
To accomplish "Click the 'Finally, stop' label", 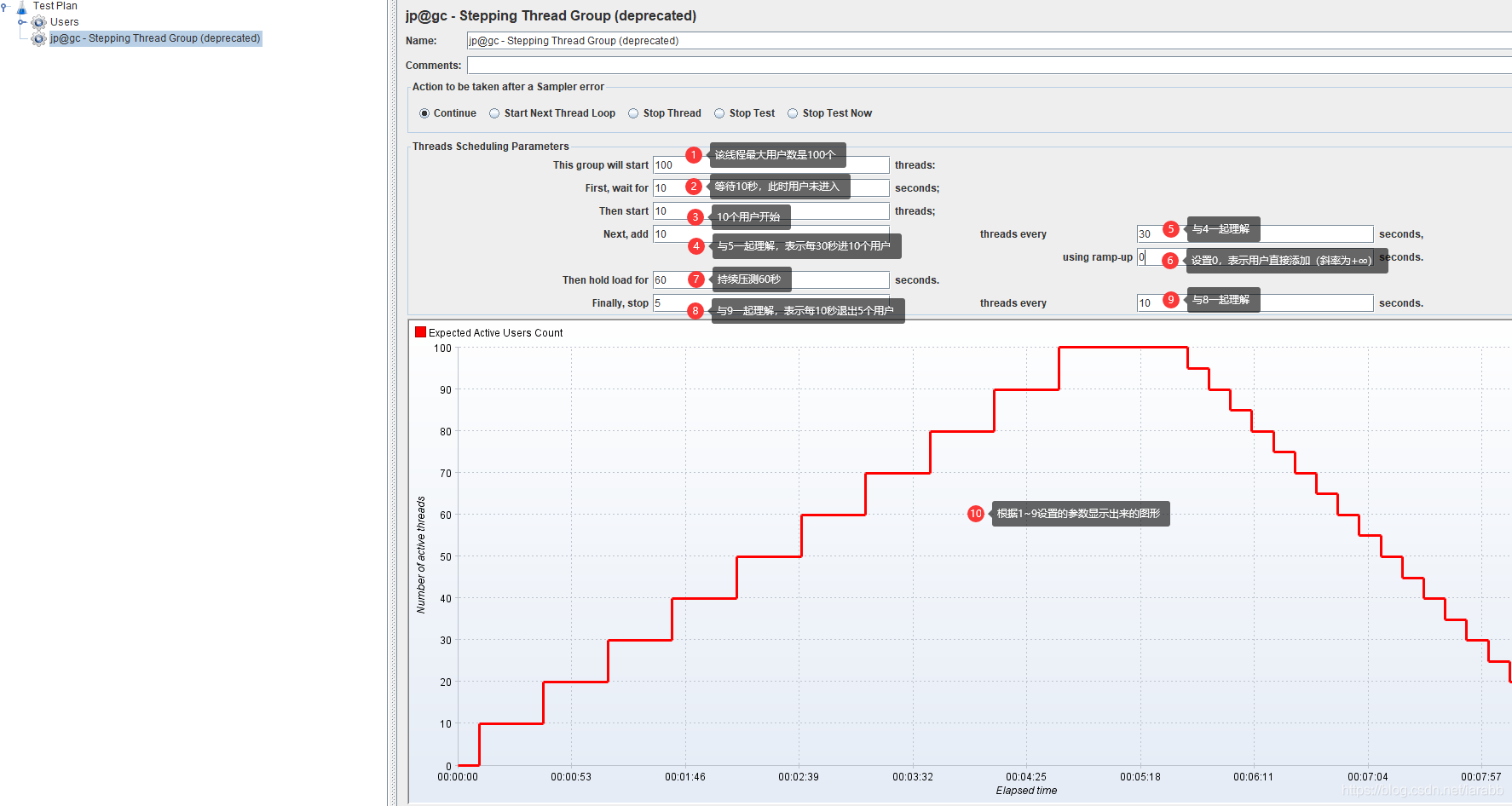I will pyautogui.click(x=620, y=303).
